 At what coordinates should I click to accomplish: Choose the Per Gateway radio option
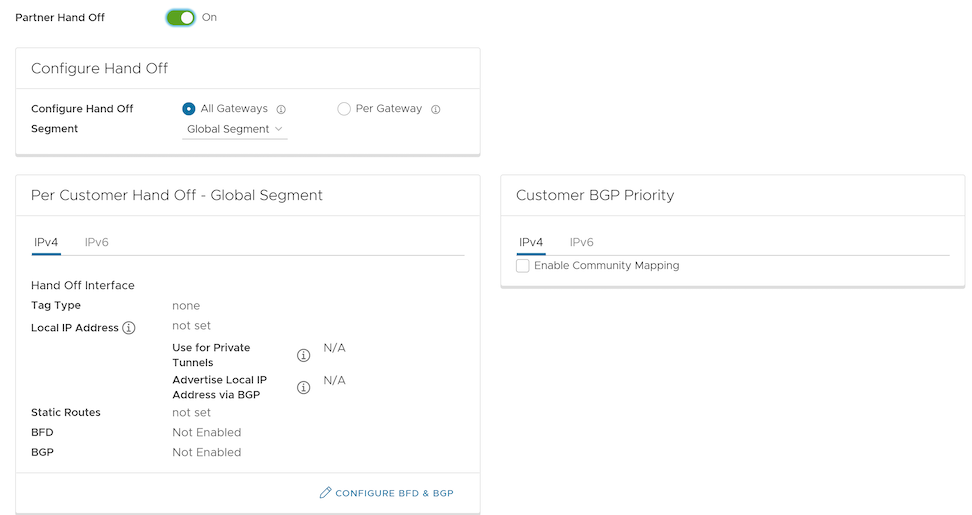tap(344, 109)
